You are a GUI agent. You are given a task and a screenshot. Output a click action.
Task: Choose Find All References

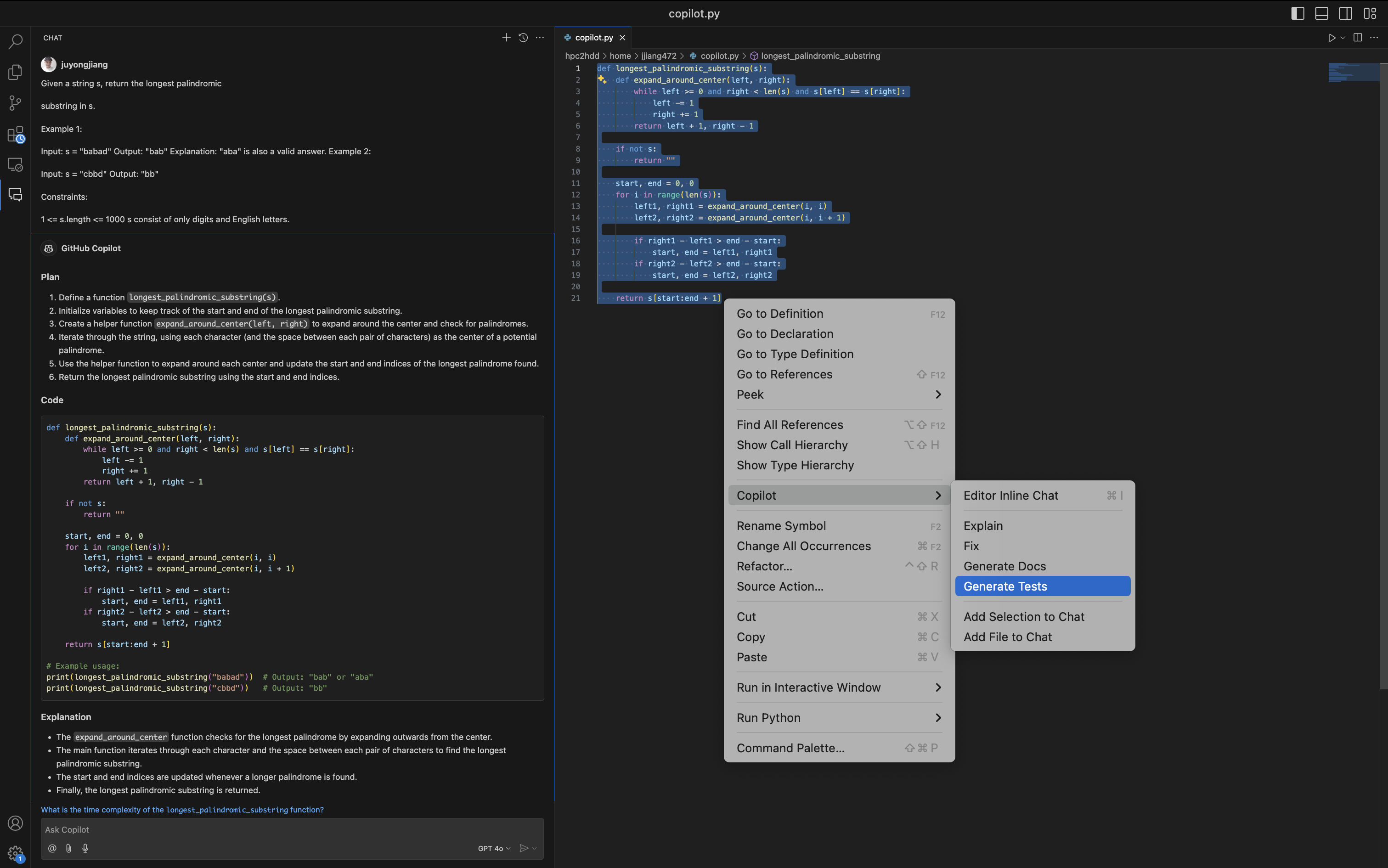839,425
